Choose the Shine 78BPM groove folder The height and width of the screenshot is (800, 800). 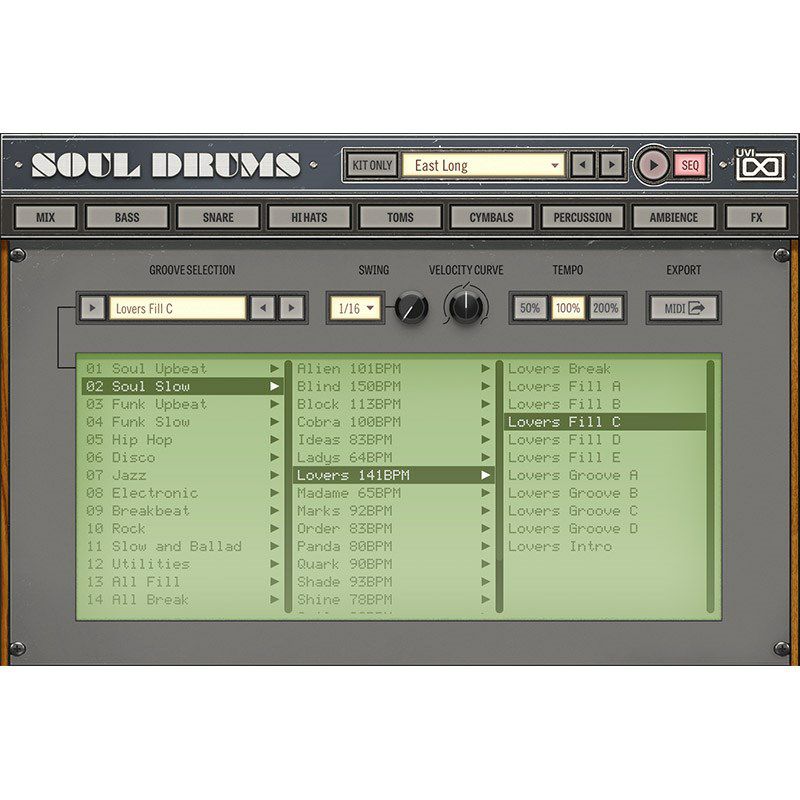coord(393,599)
